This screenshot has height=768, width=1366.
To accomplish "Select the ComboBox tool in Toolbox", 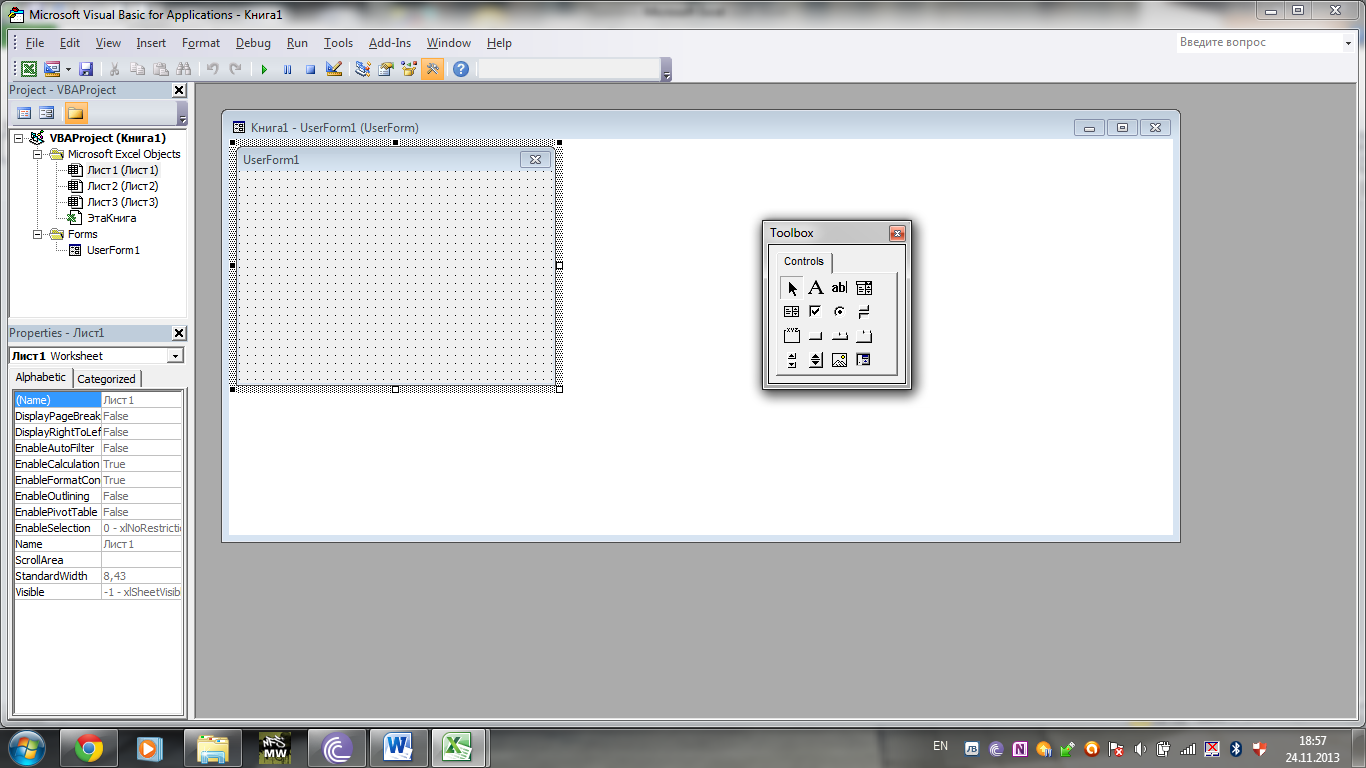I will pyautogui.click(x=864, y=288).
